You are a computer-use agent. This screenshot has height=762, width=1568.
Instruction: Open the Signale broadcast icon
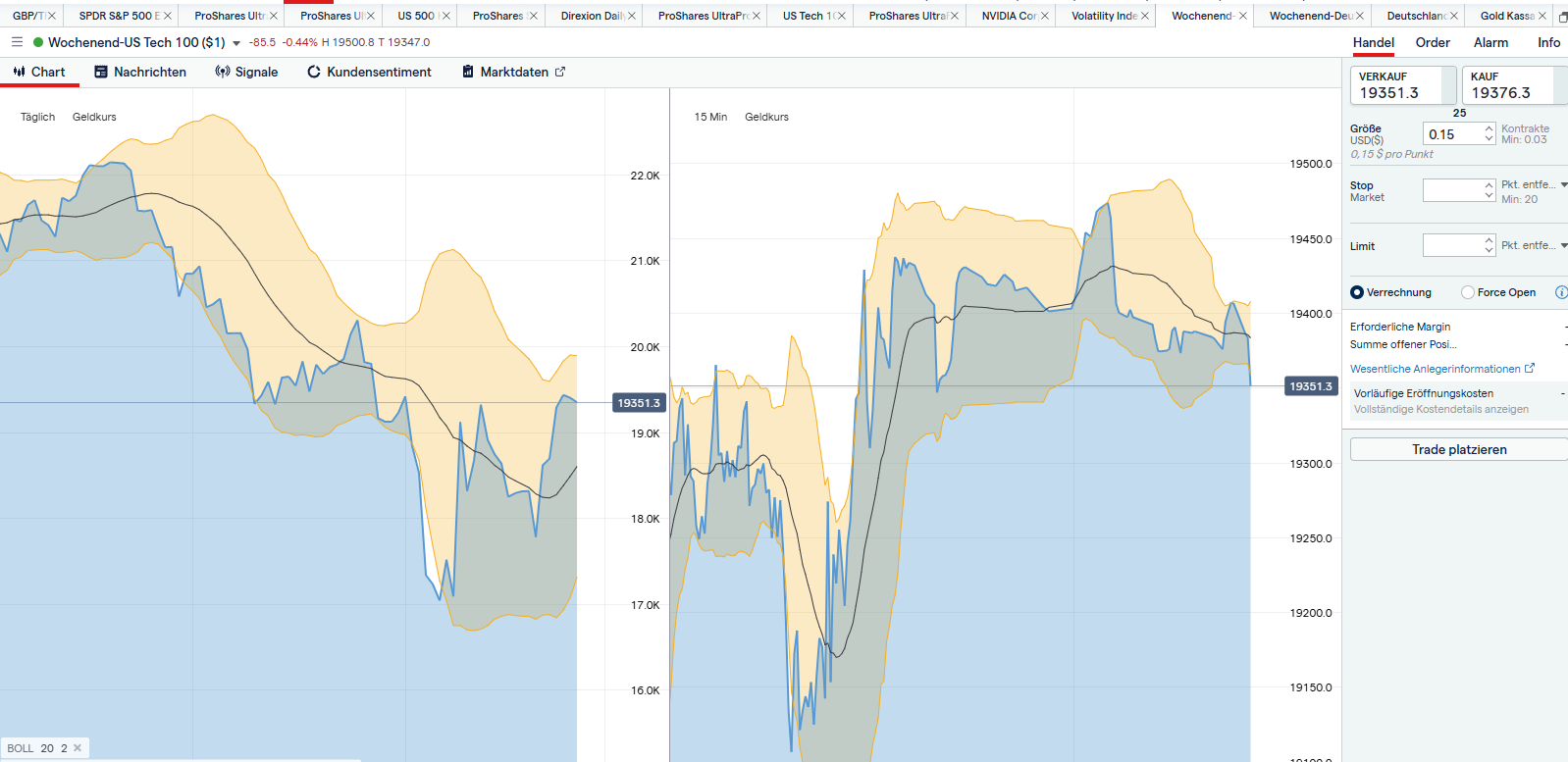click(x=223, y=72)
